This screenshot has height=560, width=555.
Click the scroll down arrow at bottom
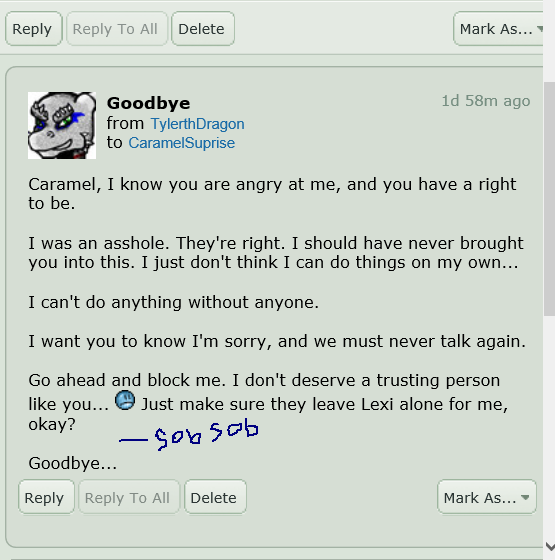[550, 546]
